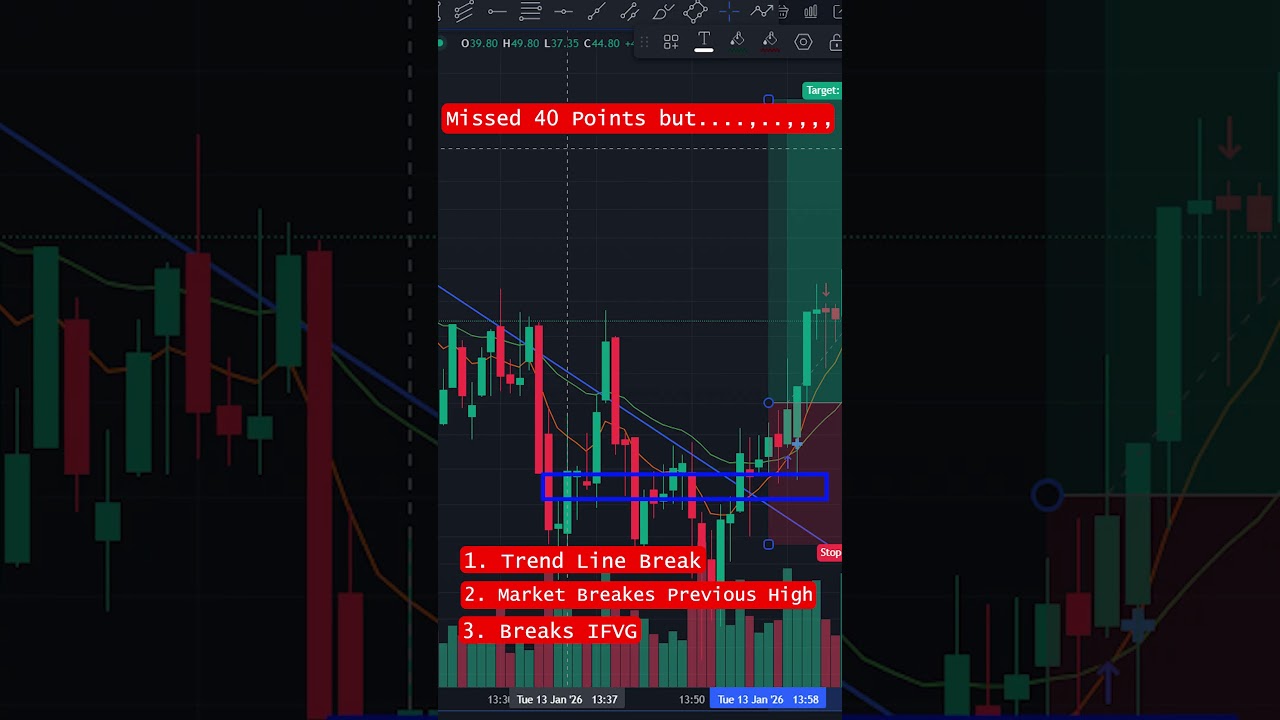Screen dimensions: 1280x720
Task: Open the red fill bucket swatch
Action: [x=770, y=41]
